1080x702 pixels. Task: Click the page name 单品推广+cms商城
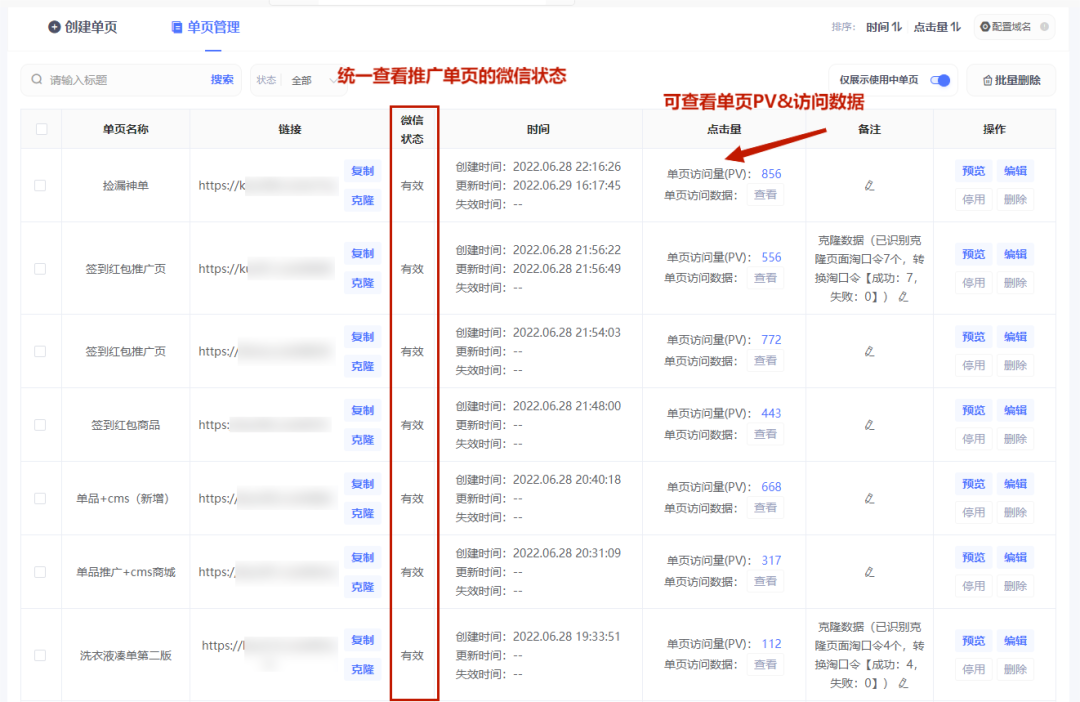[125, 572]
